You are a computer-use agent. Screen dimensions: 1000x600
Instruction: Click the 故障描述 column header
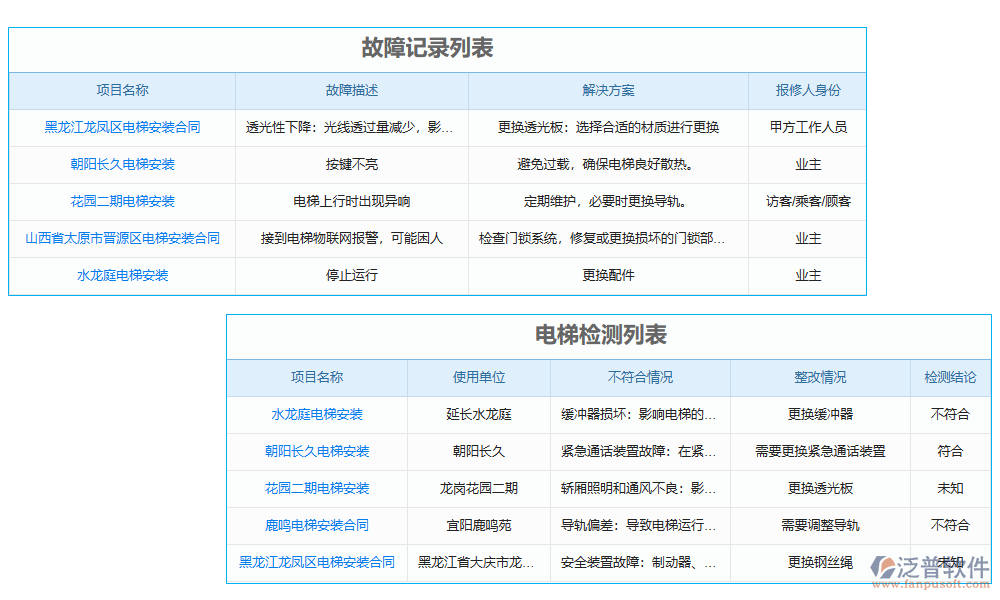(x=352, y=90)
